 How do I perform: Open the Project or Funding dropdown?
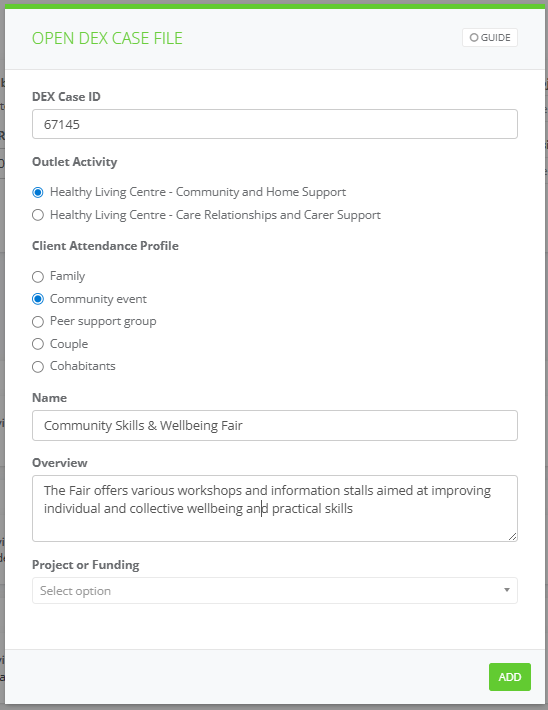274,590
